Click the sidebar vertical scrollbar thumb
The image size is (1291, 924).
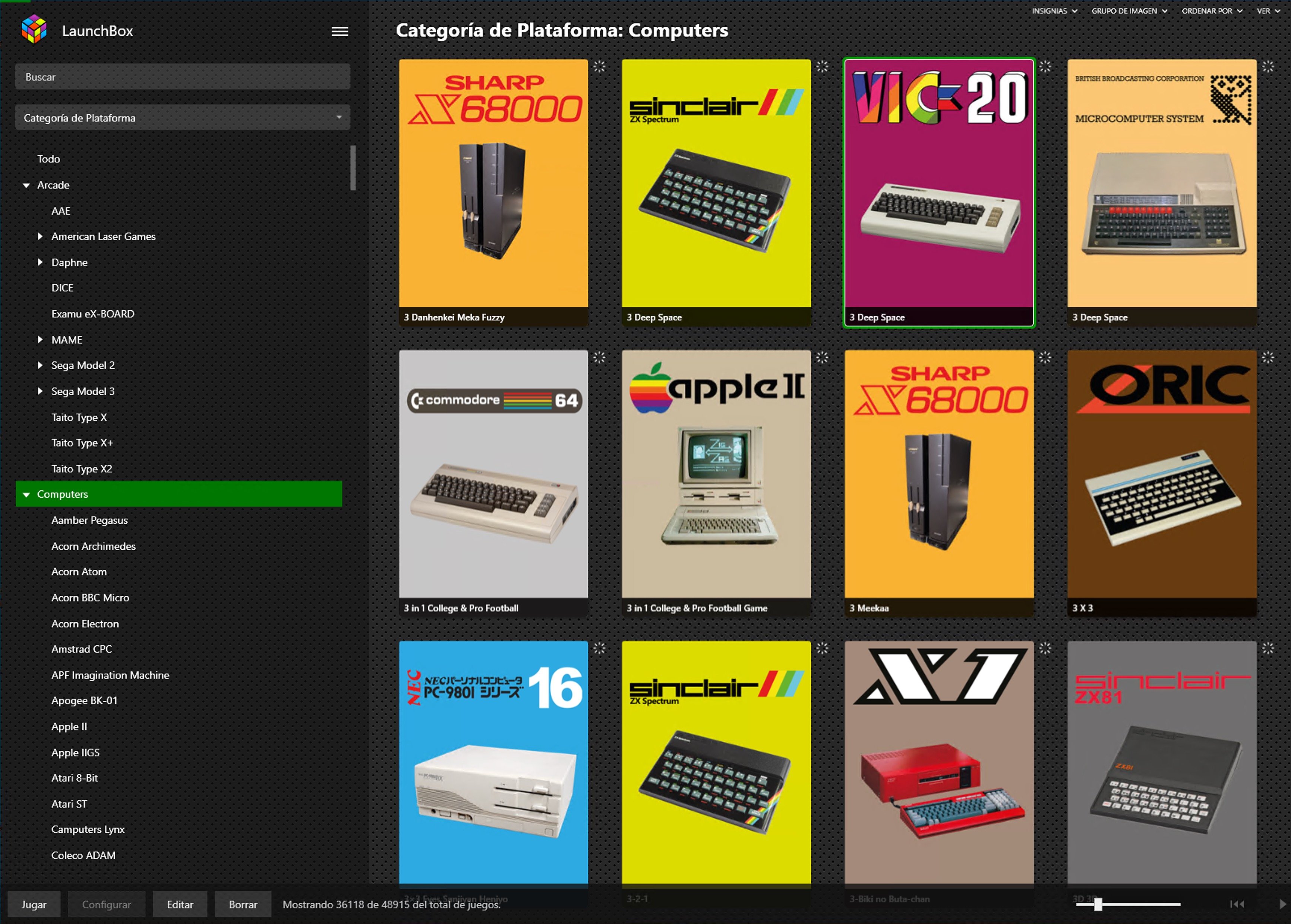(x=353, y=168)
